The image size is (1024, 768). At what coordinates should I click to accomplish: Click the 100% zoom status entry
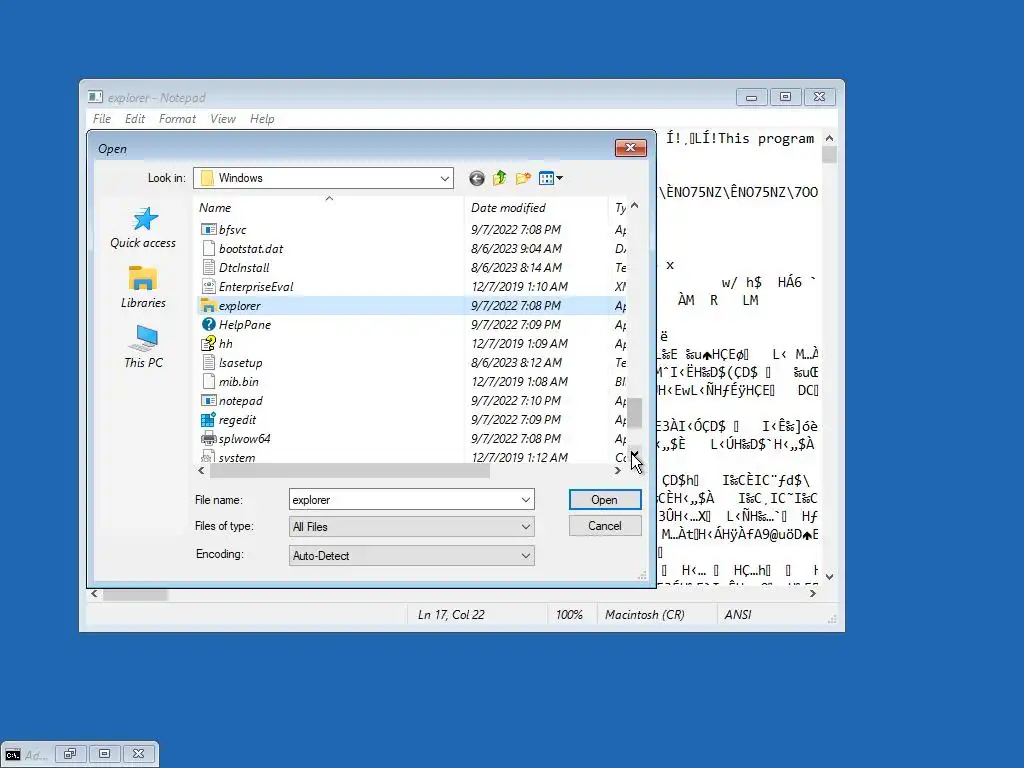(x=569, y=615)
